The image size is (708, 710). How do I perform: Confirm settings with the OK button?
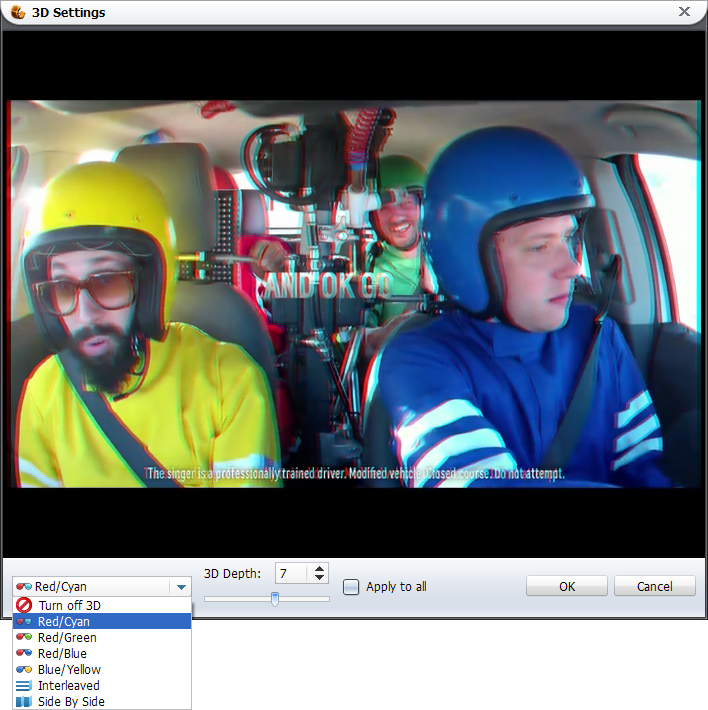point(566,586)
